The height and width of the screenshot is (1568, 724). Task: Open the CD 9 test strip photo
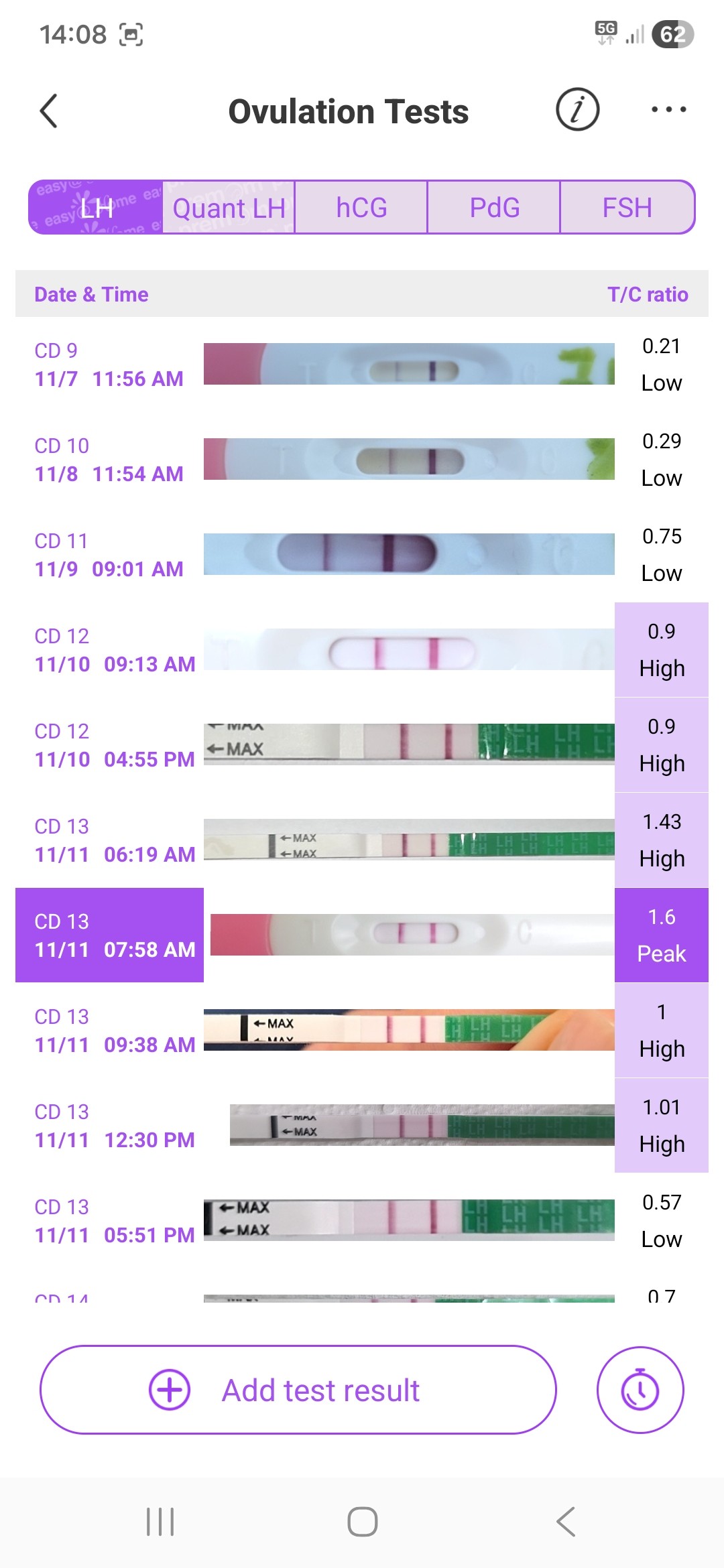coord(409,364)
